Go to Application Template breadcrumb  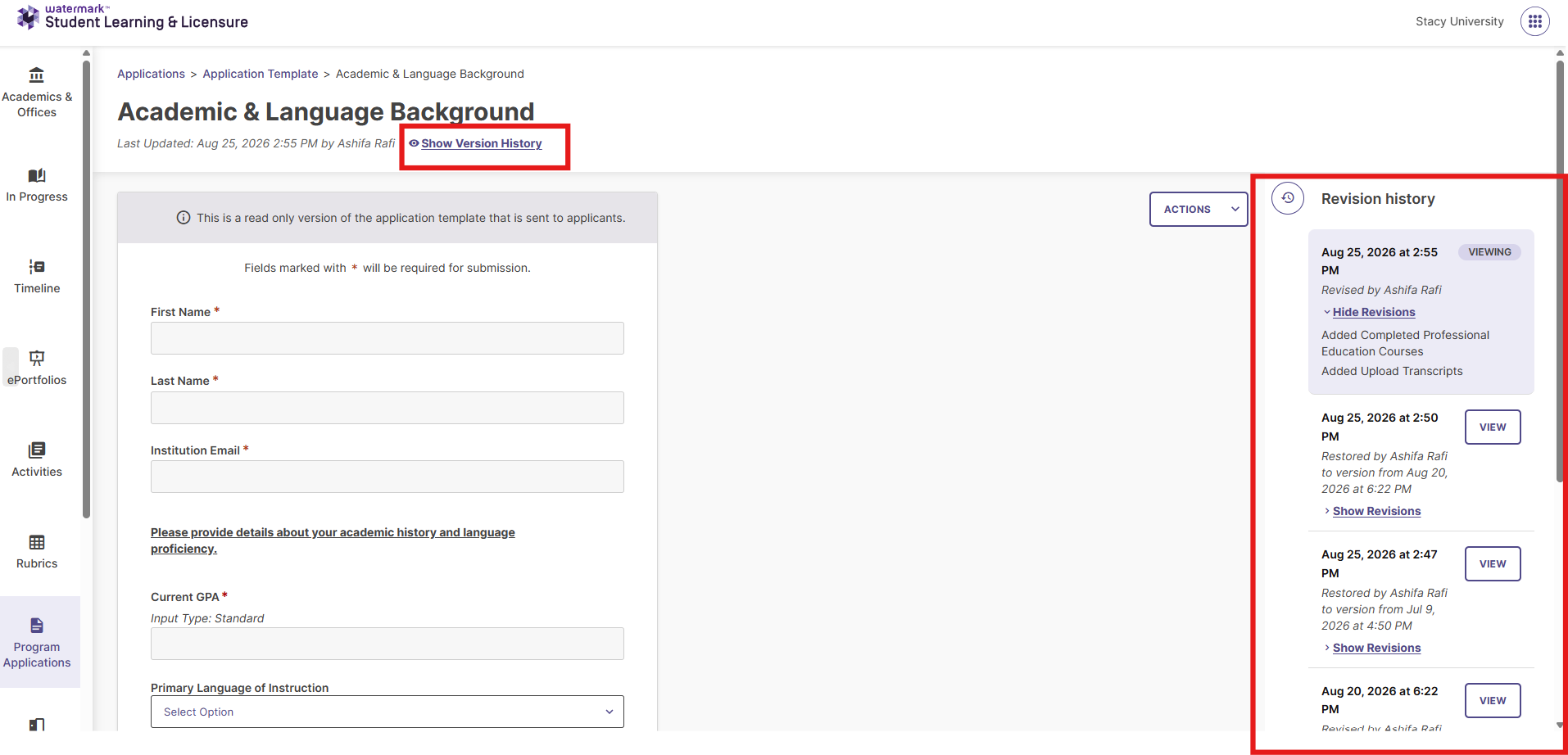[261, 74]
